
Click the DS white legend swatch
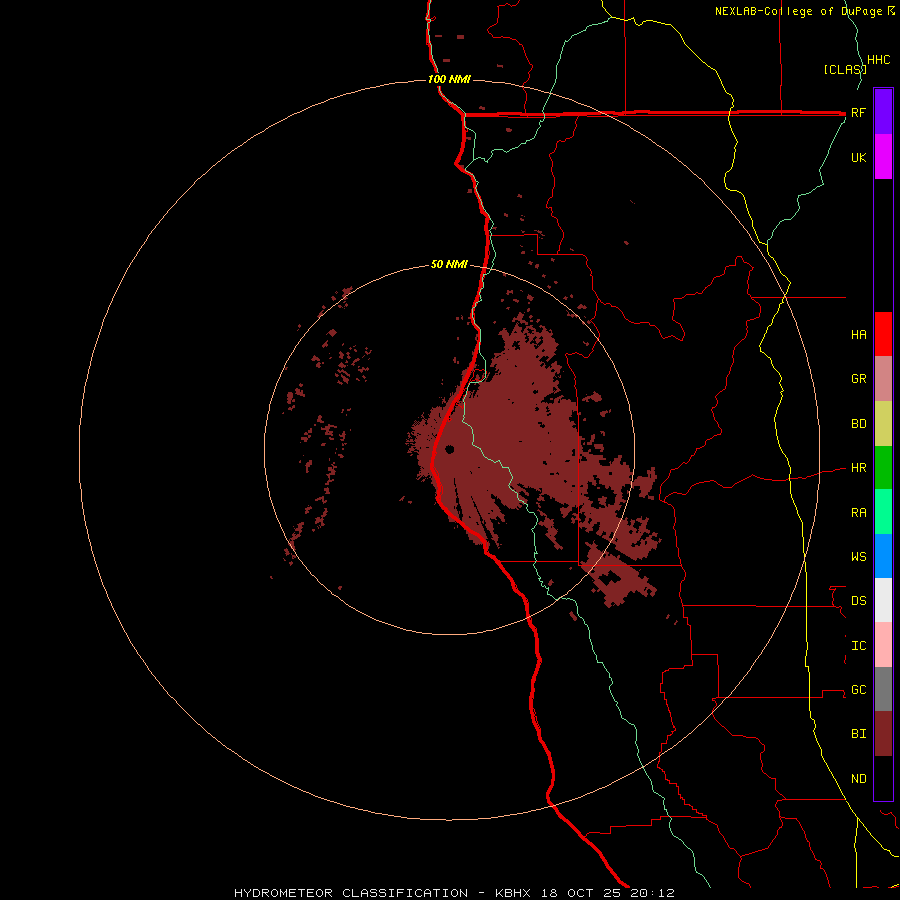[883, 600]
